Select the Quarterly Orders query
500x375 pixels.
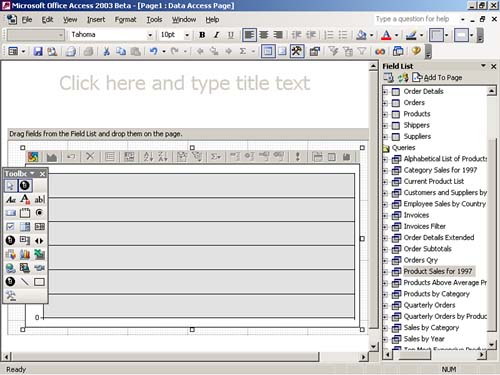click(429, 305)
